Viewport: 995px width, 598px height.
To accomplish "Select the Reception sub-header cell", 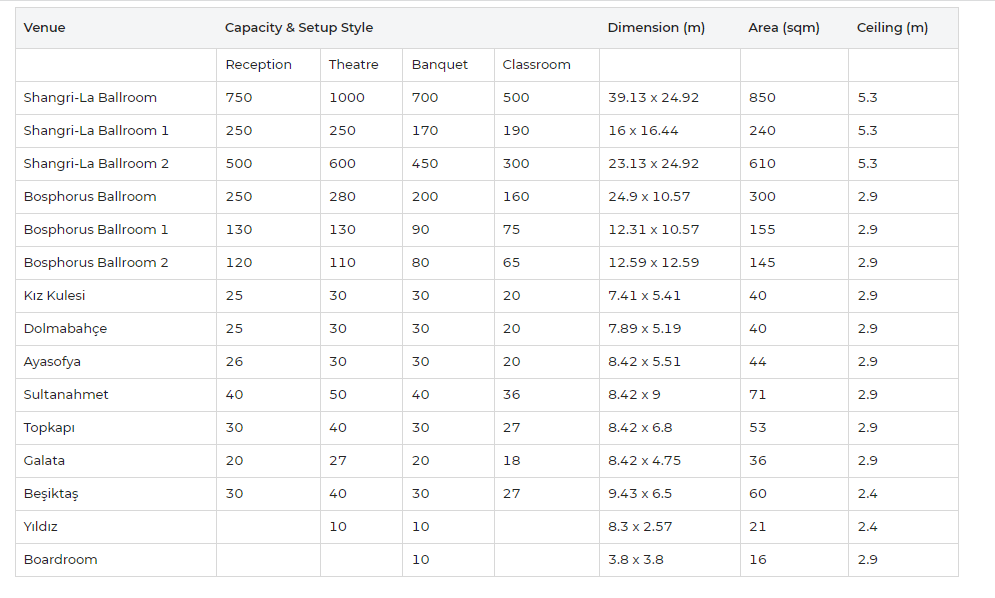I will tap(258, 65).
